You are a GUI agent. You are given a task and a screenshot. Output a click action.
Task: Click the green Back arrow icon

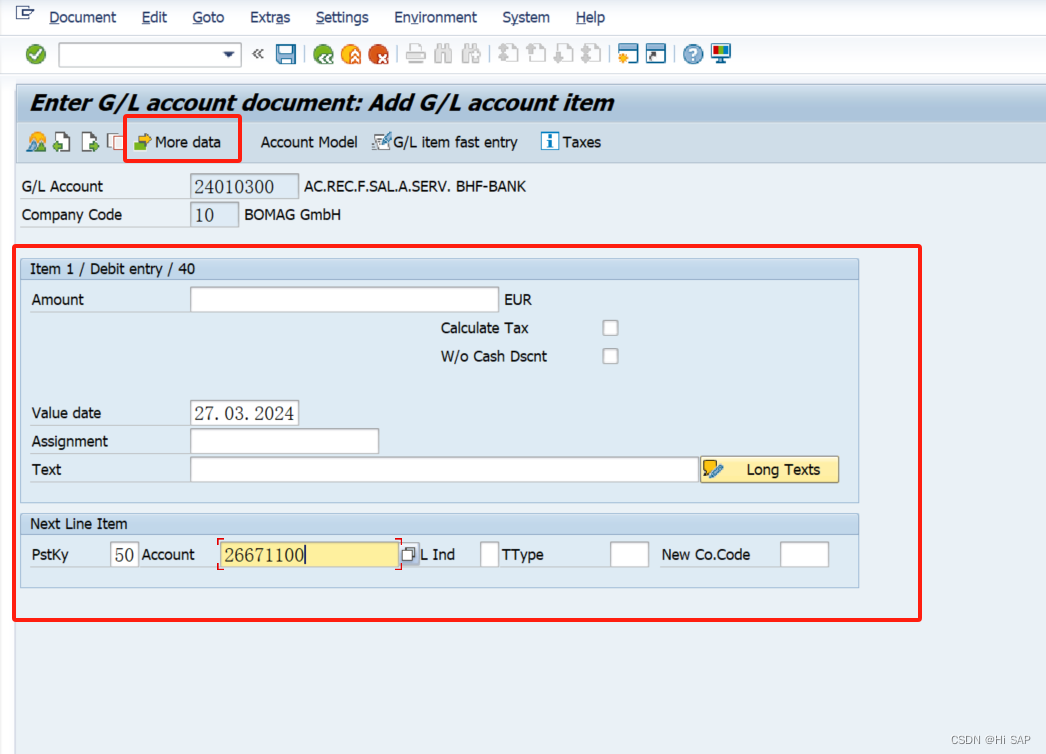click(x=322, y=54)
